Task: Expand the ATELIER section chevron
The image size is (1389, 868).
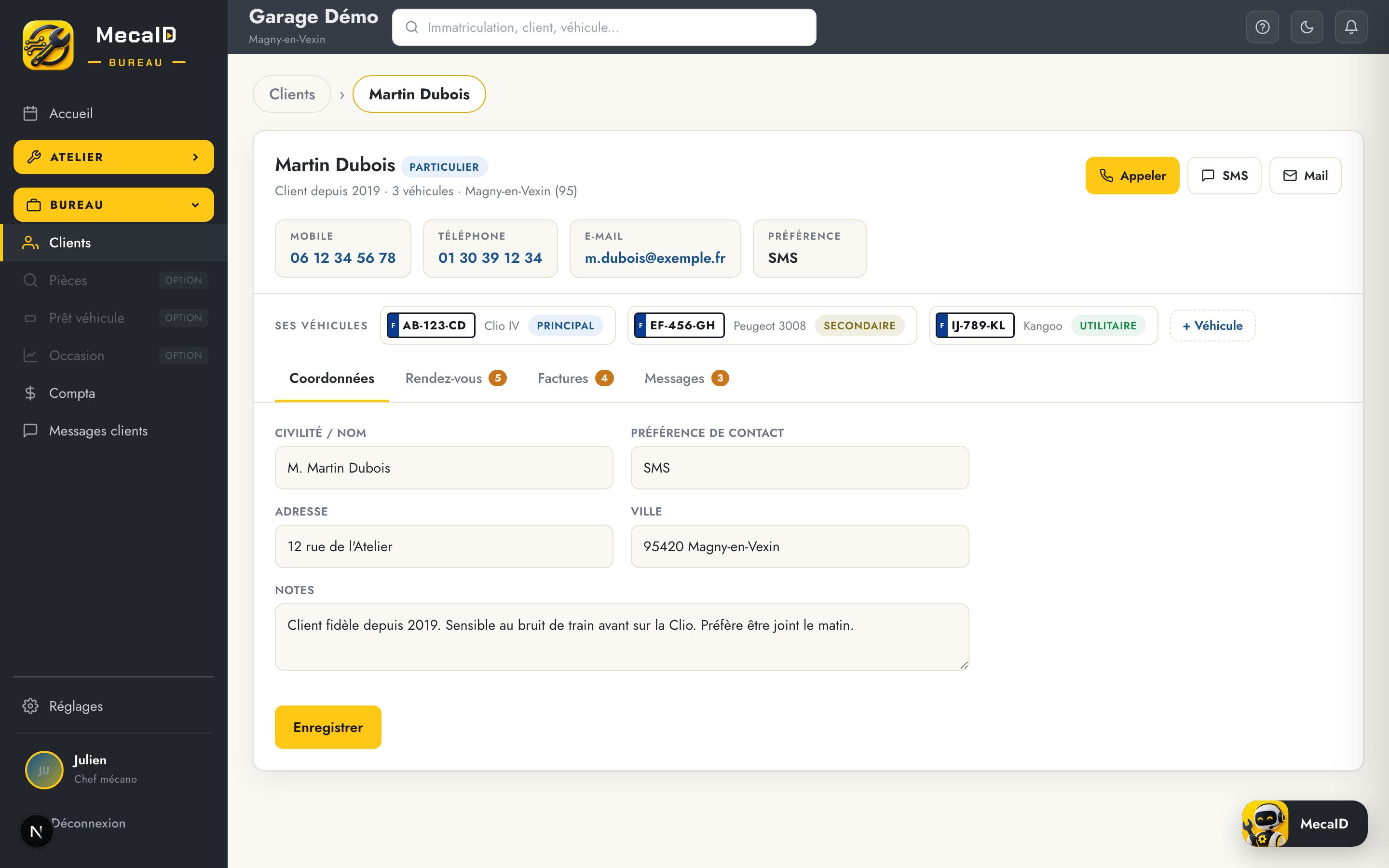Action: click(x=196, y=157)
